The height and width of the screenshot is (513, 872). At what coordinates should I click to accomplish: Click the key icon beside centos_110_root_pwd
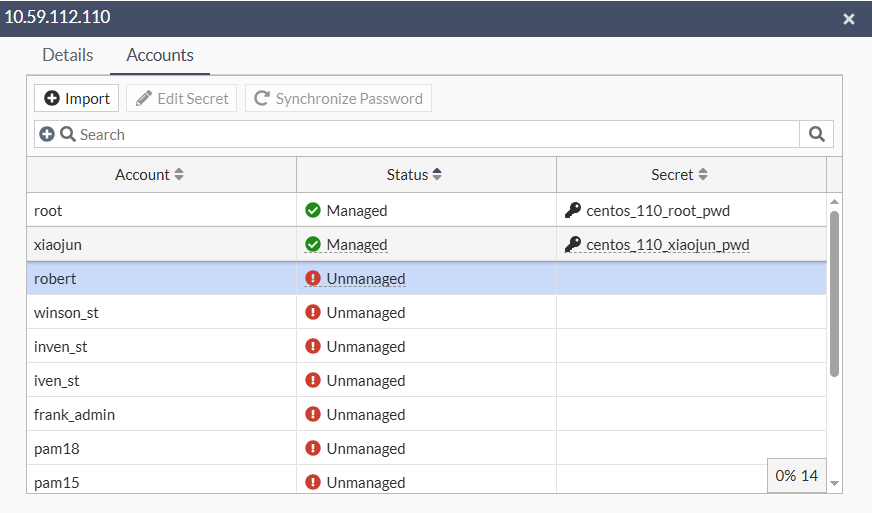573,210
